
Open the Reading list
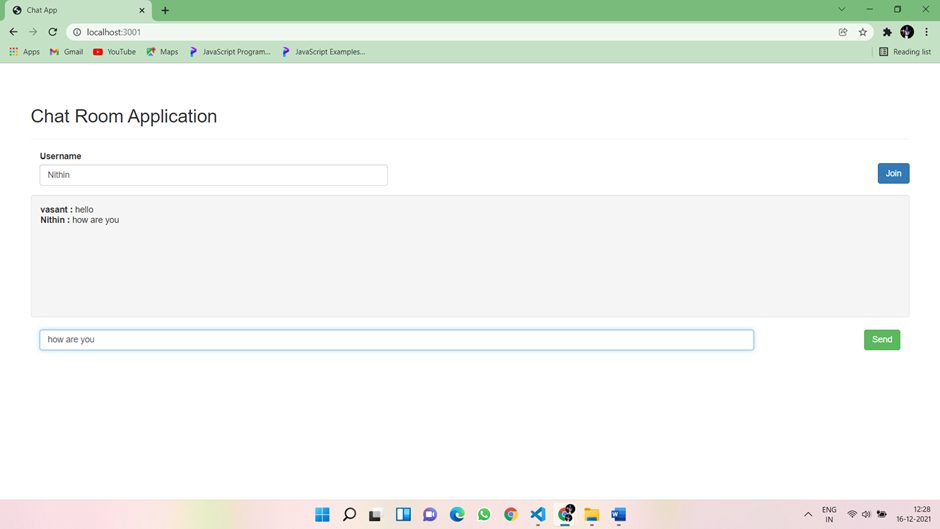(x=905, y=52)
